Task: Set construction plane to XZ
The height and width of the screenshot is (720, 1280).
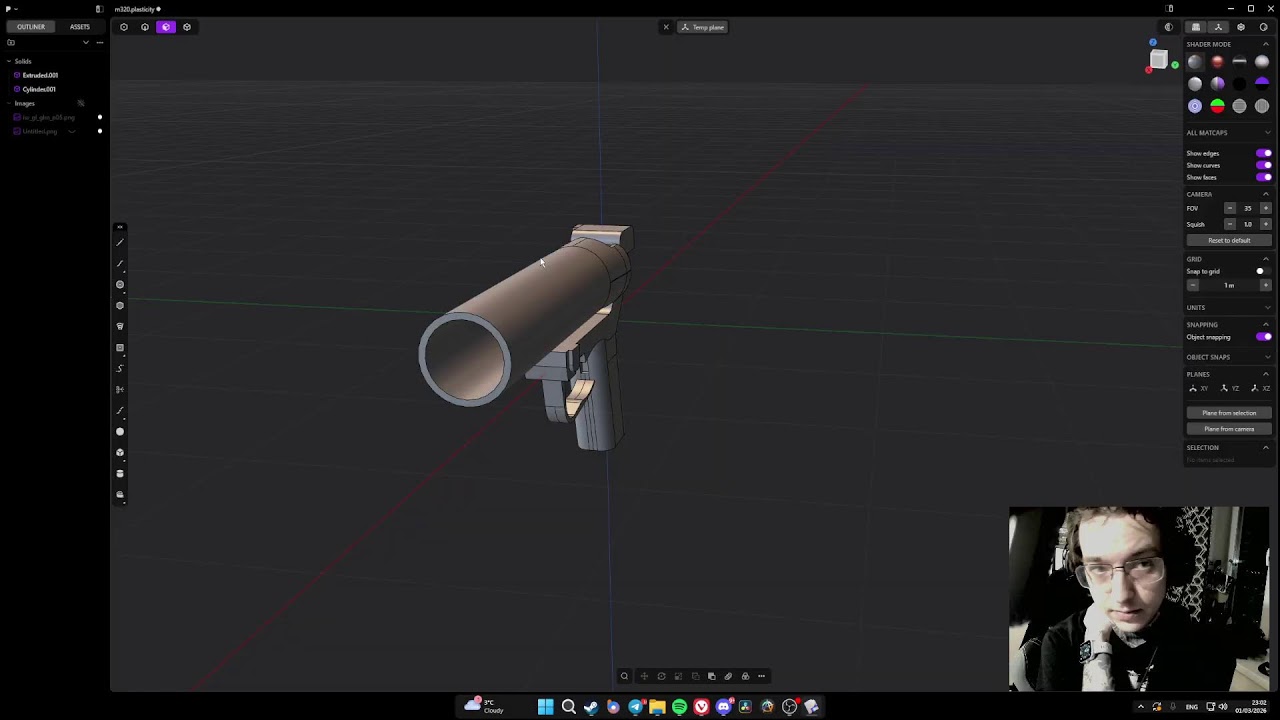Action: [x=1260, y=388]
